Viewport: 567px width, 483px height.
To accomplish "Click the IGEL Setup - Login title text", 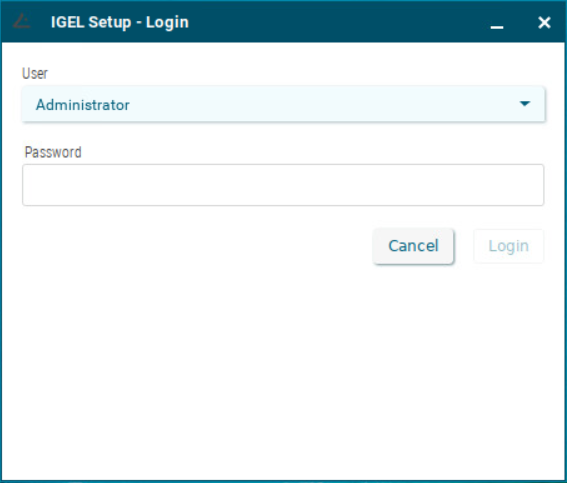I will [x=120, y=22].
